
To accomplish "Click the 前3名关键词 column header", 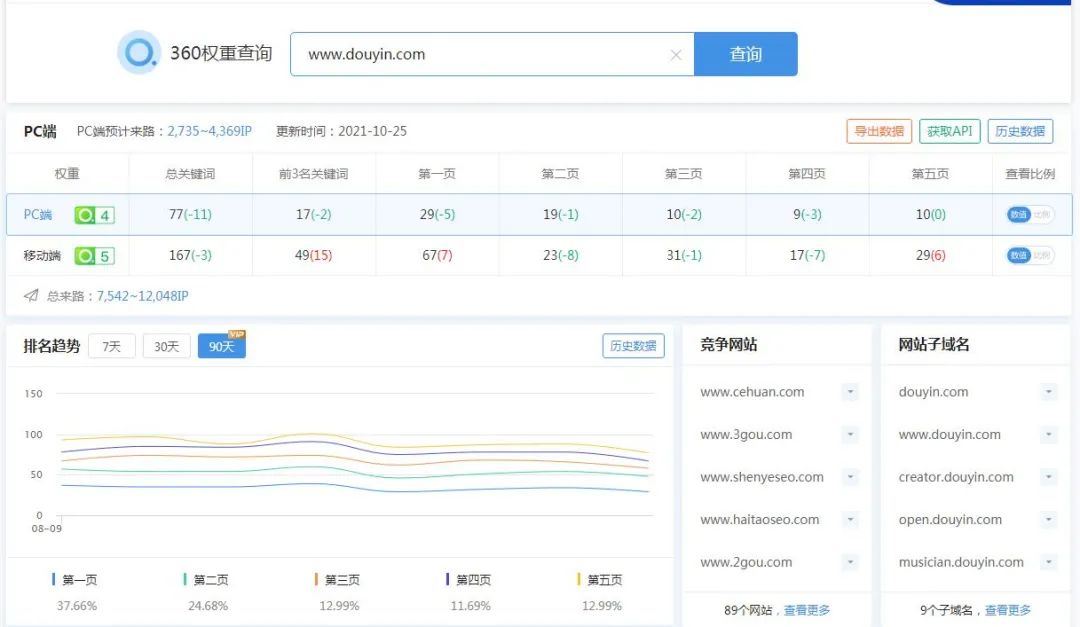I will pyautogui.click(x=313, y=174).
